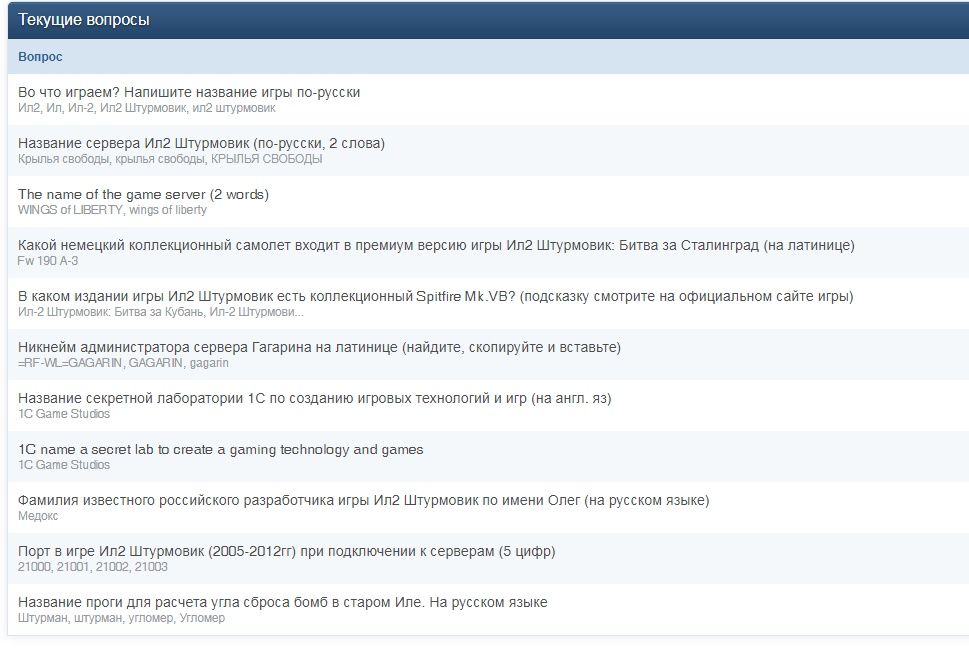This screenshot has width=969, height=653.
Task: Click answers 'Штурман, штурман, угломер, Угломер'
Action: pos(121,618)
